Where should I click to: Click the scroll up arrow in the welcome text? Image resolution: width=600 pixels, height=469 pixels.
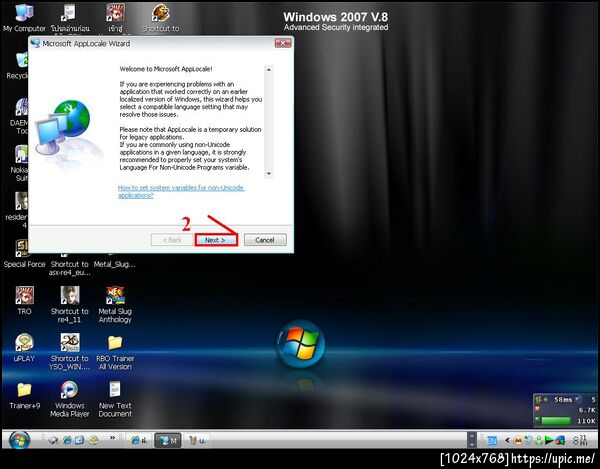pyautogui.click(x=269, y=70)
